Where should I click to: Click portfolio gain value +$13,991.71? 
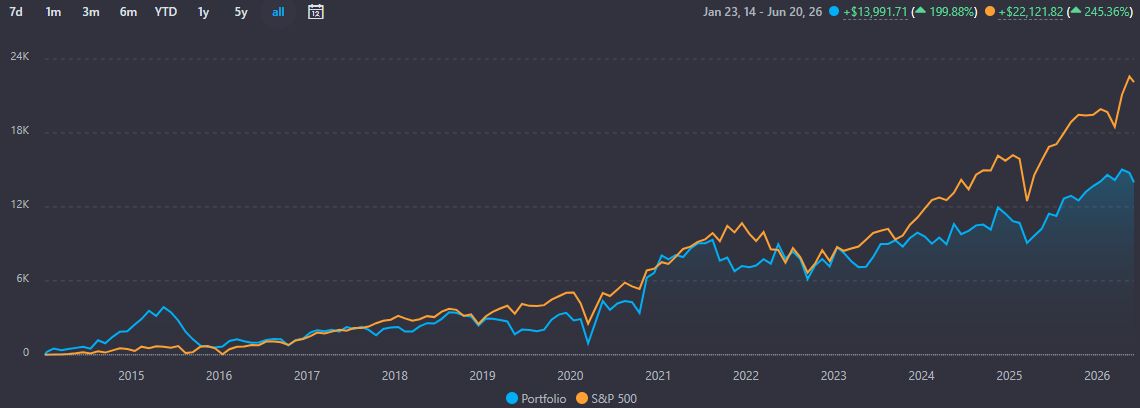point(875,12)
